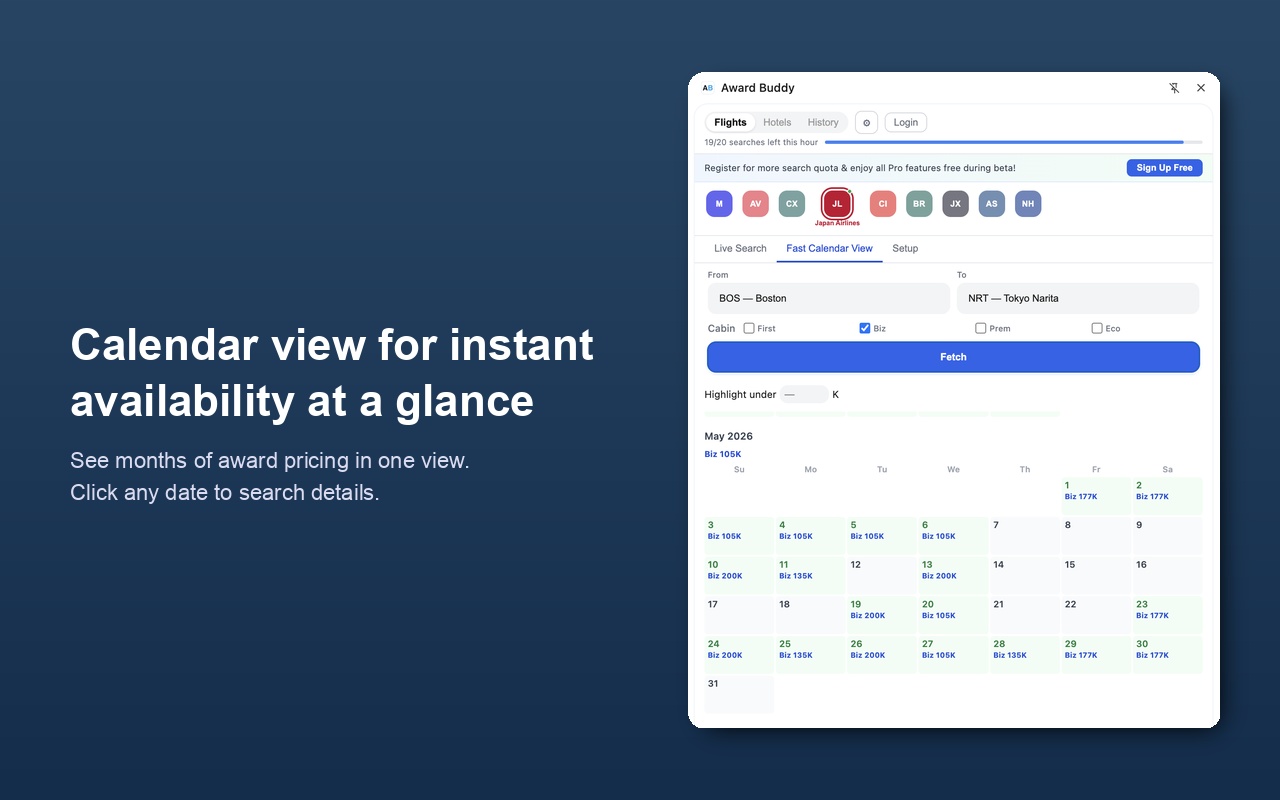Select May 1 Biz 177K
This screenshot has height=800, width=1280.
(1095, 496)
